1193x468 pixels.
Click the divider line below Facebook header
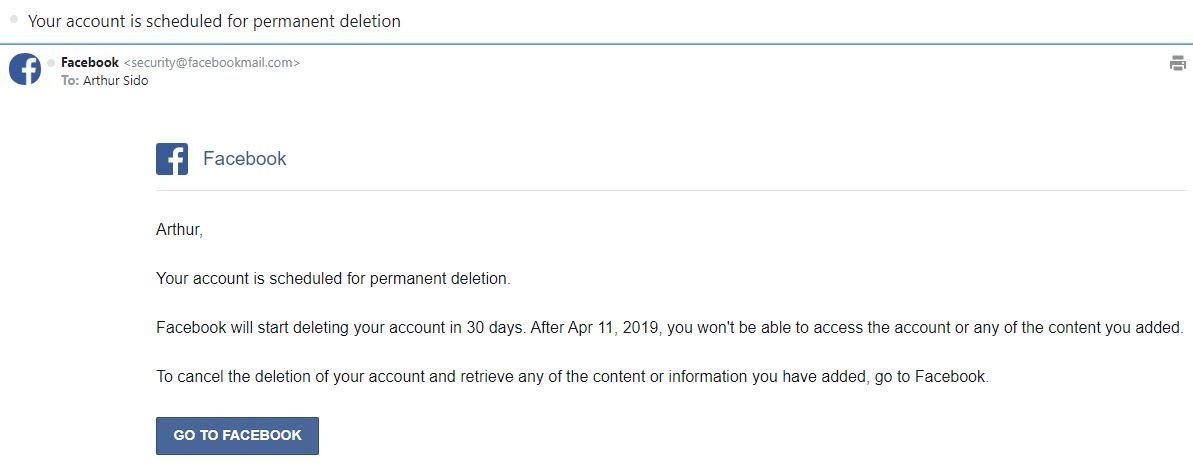(670, 190)
